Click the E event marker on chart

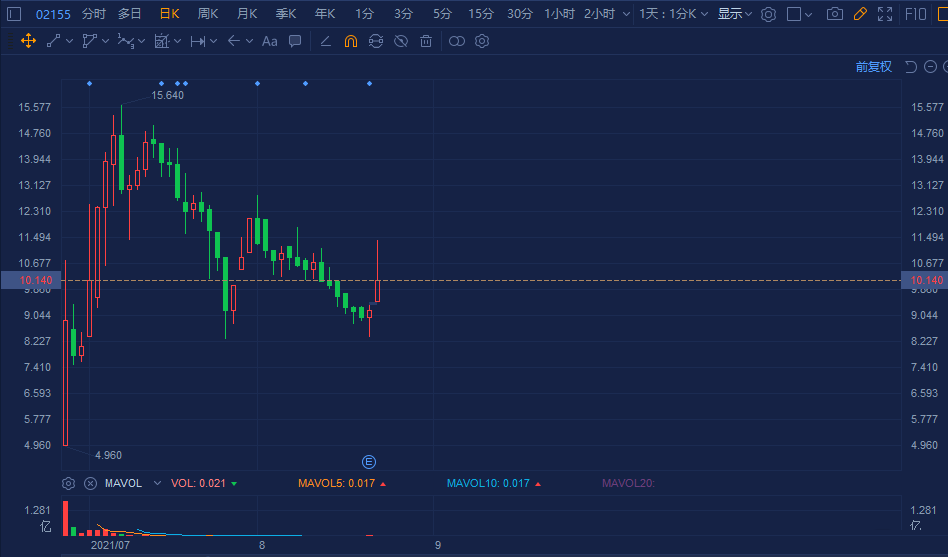point(369,462)
